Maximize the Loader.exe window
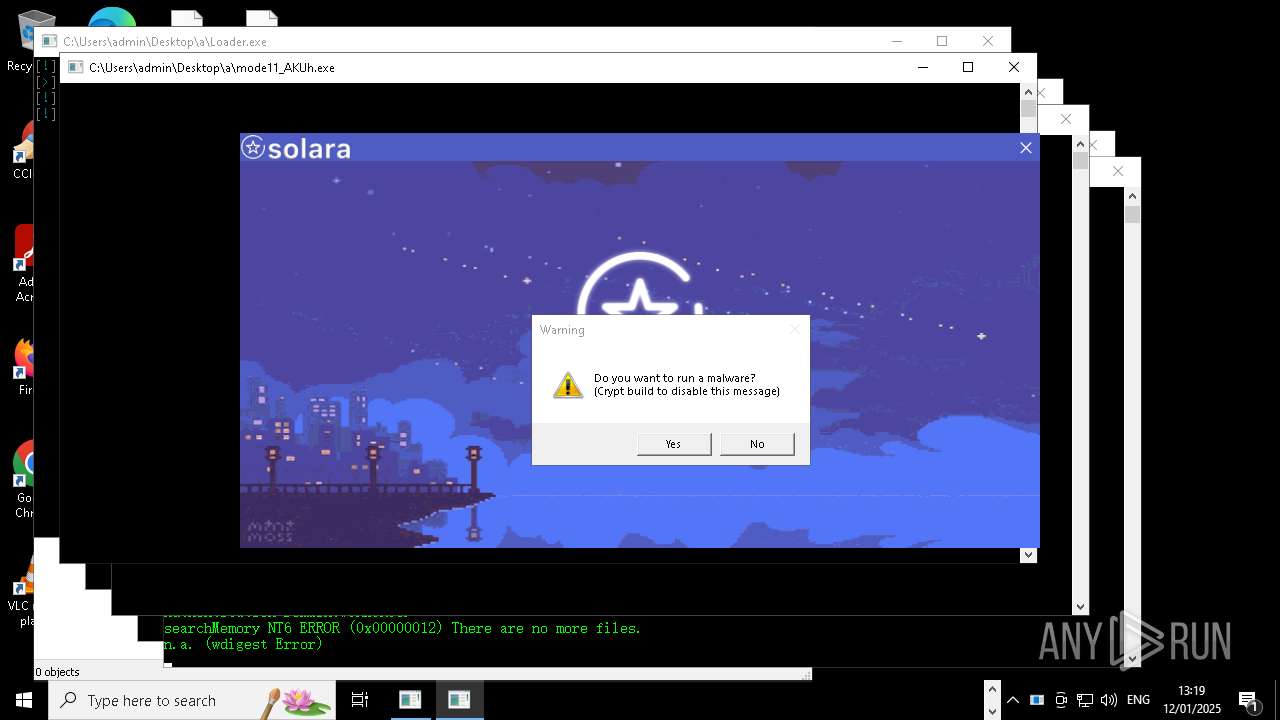Image resolution: width=1280 pixels, height=720 pixels. coord(942,41)
